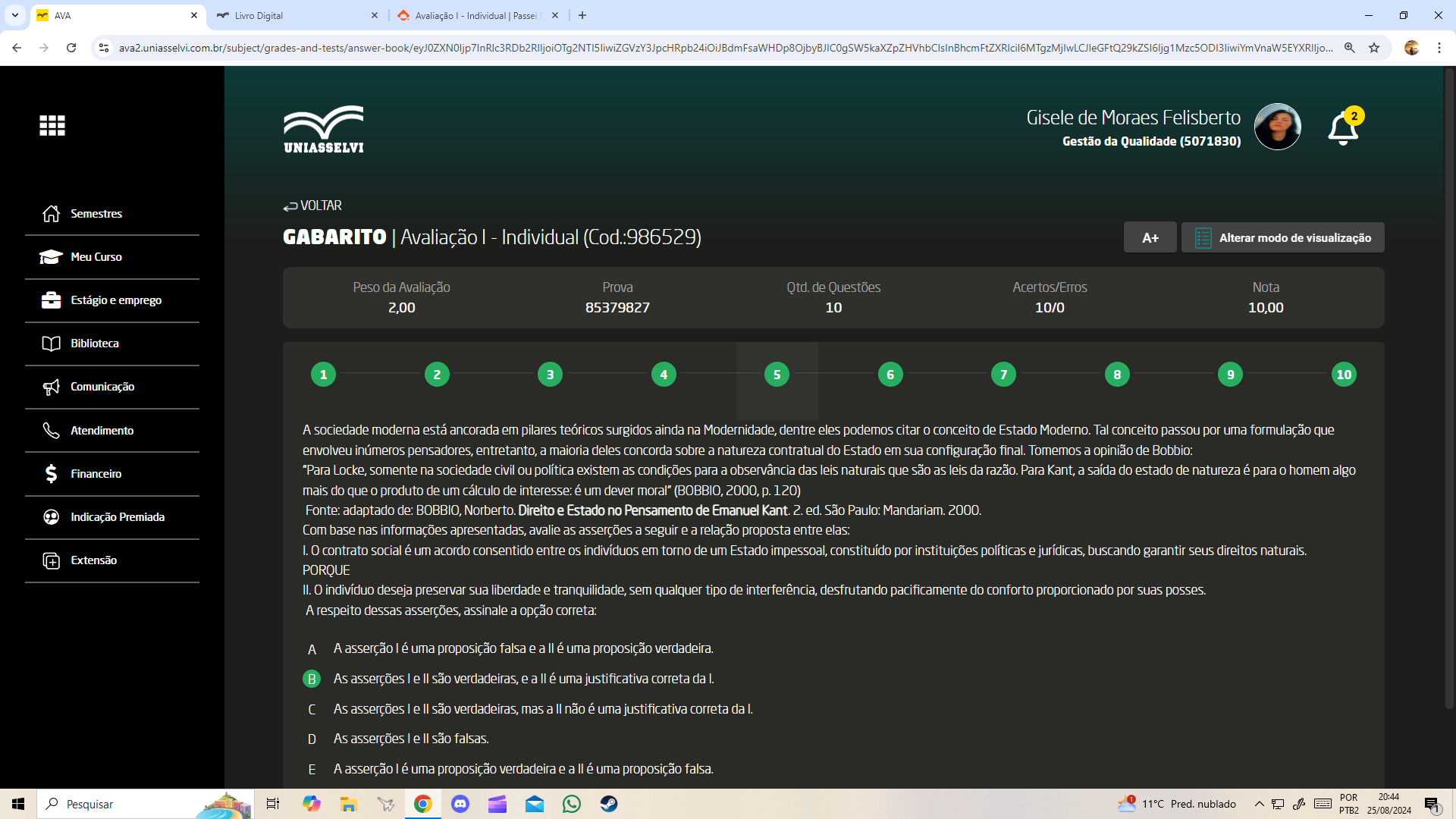Open user profile avatar picture

(x=1277, y=127)
